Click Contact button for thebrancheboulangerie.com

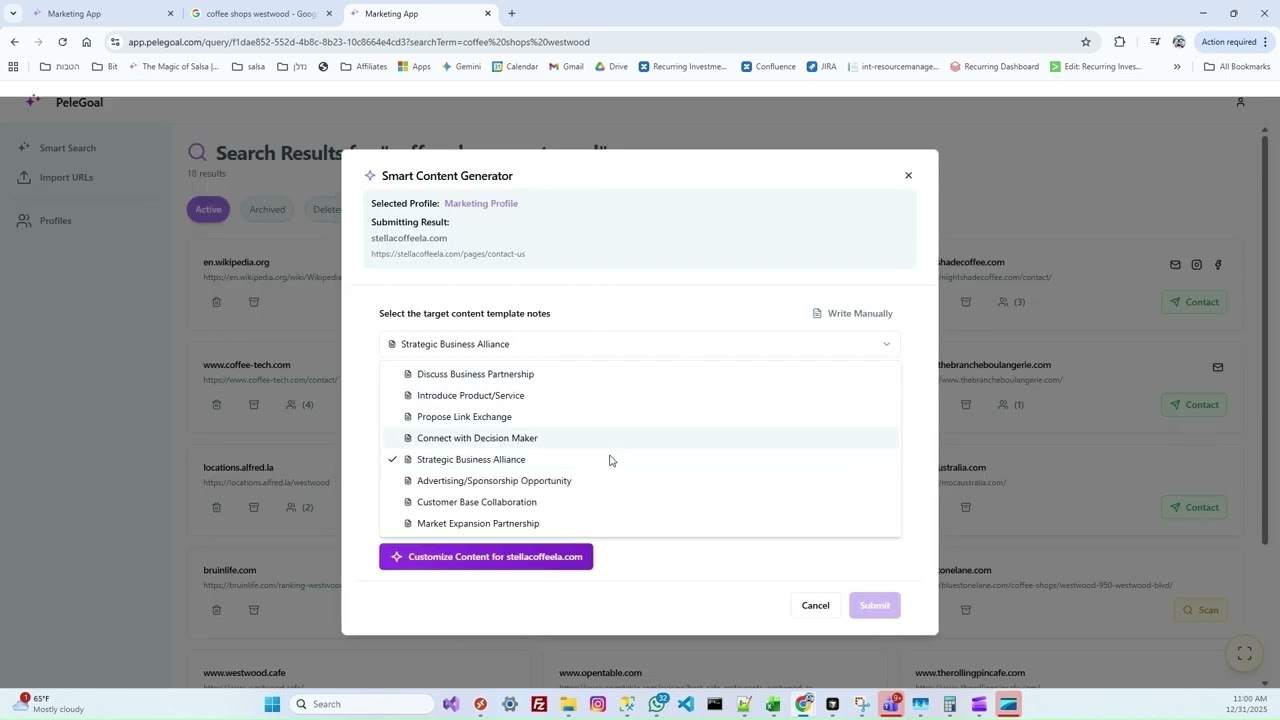pos(1194,405)
